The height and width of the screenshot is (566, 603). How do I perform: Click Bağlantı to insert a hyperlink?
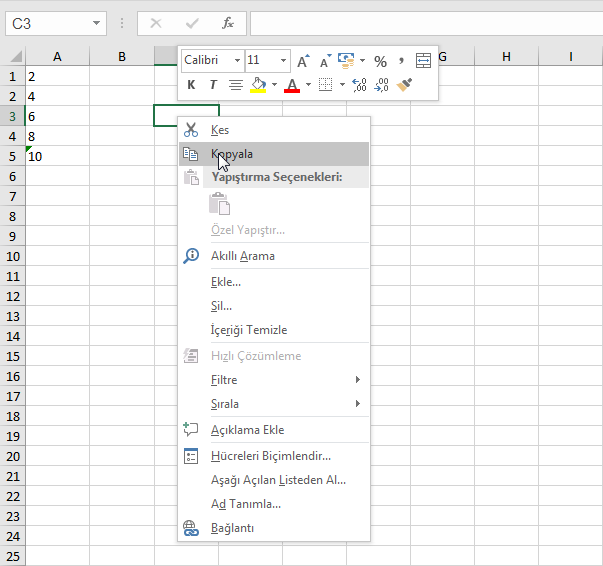pyautogui.click(x=274, y=528)
